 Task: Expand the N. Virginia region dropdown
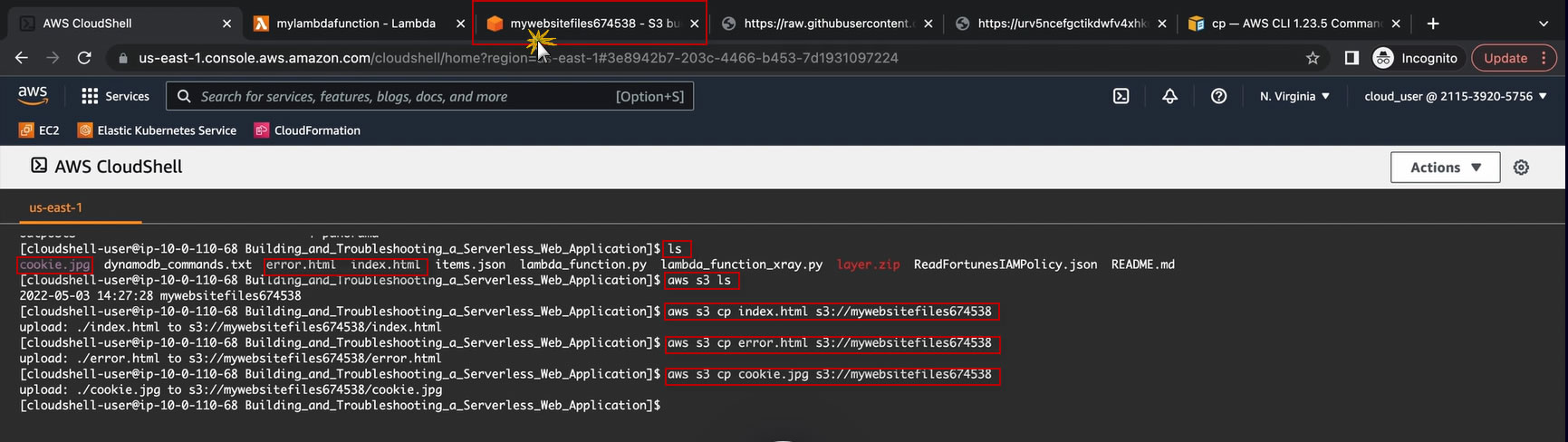1294,96
